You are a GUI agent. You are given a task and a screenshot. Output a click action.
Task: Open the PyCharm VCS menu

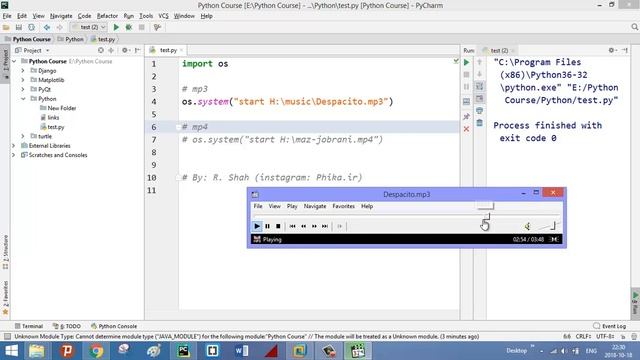[x=163, y=16]
